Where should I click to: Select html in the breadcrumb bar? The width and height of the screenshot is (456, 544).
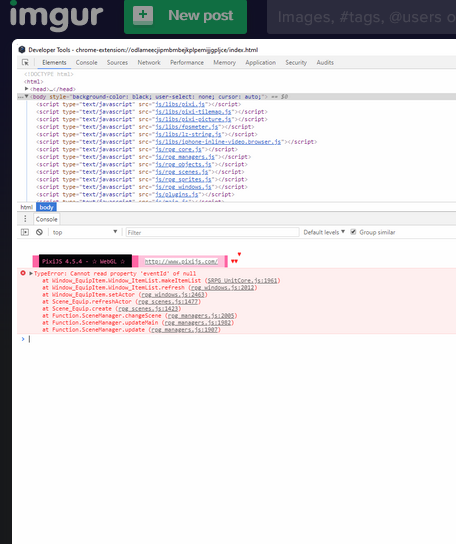(x=26, y=207)
